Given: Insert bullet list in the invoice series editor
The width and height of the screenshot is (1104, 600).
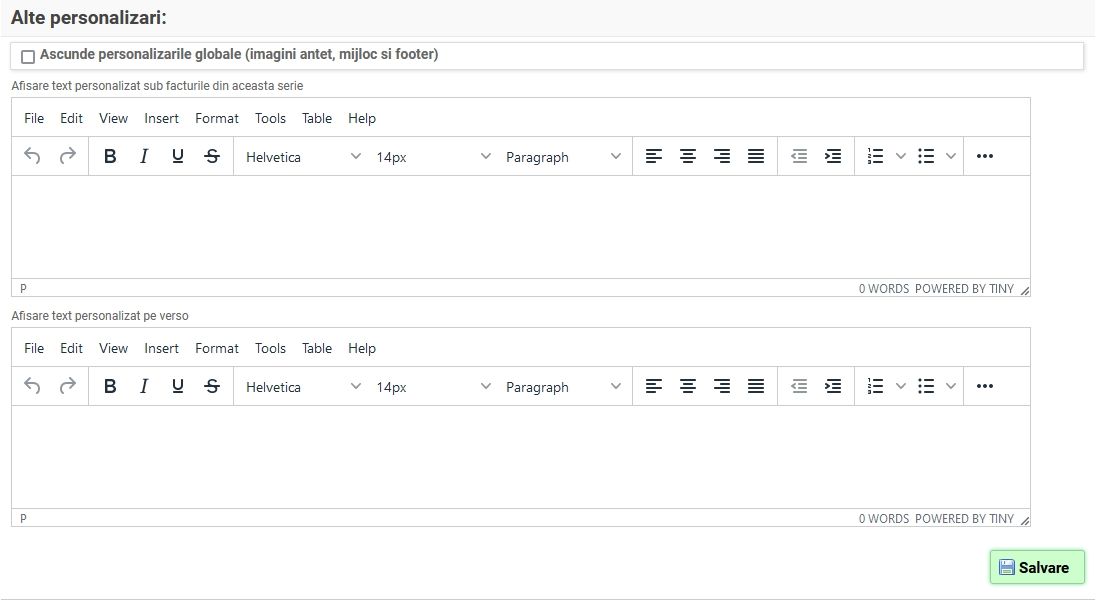Looking at the screenshot, I should point(926,156).
